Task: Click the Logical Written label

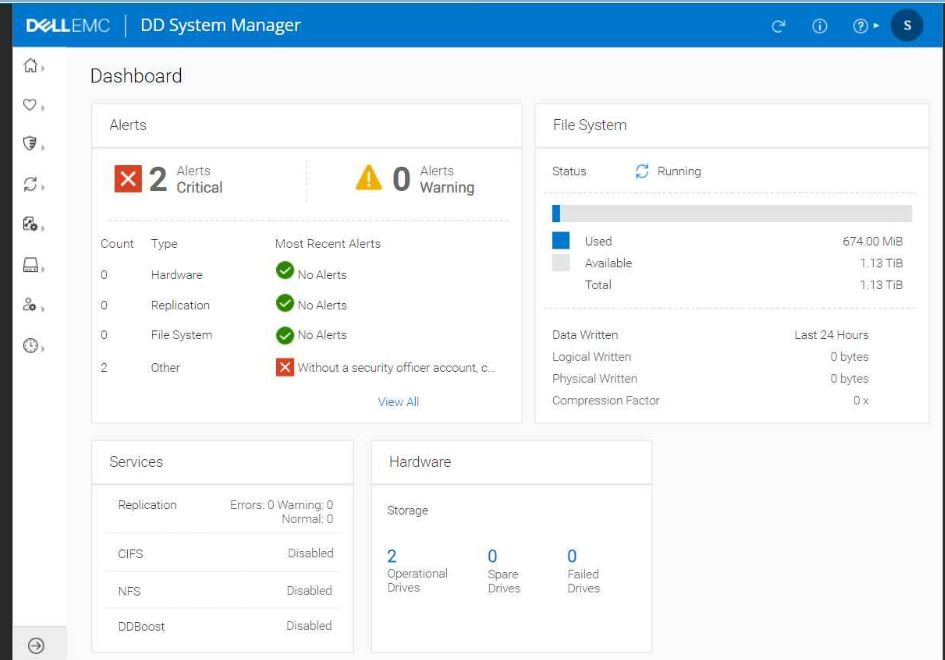Action: [x=591, y=357]
